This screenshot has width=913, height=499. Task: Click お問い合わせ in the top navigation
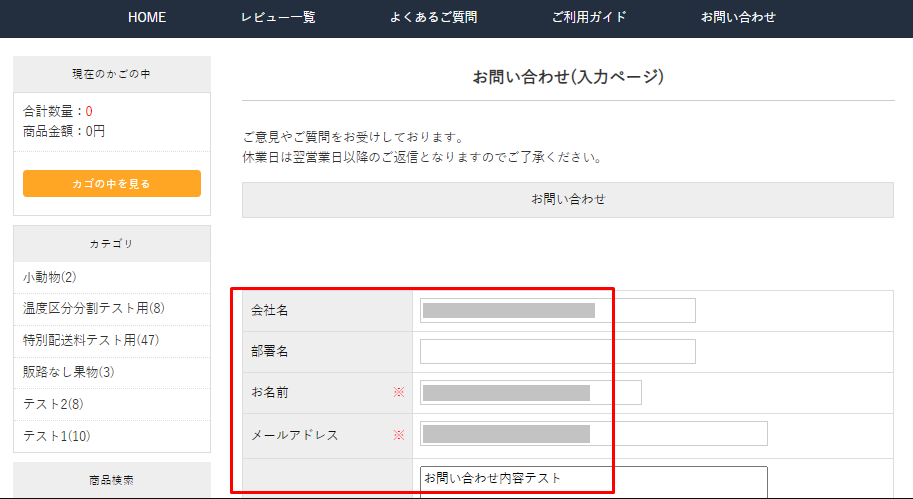point(738,17)
